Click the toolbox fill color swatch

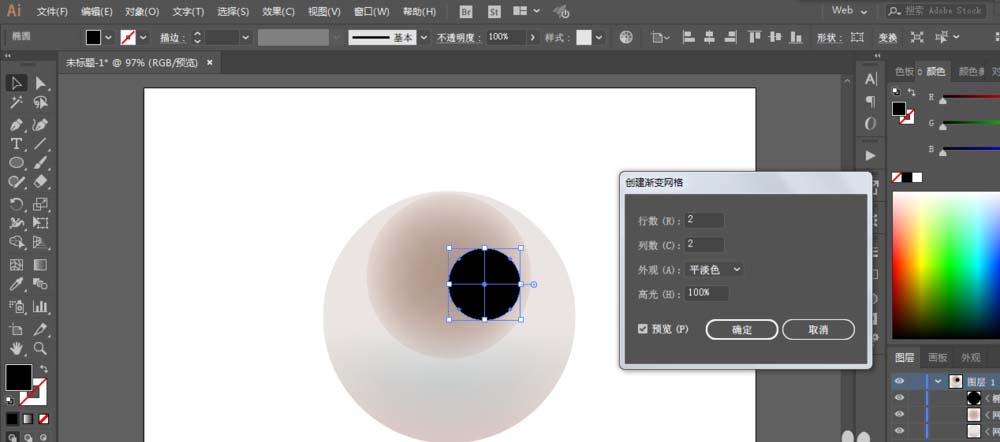18,377
